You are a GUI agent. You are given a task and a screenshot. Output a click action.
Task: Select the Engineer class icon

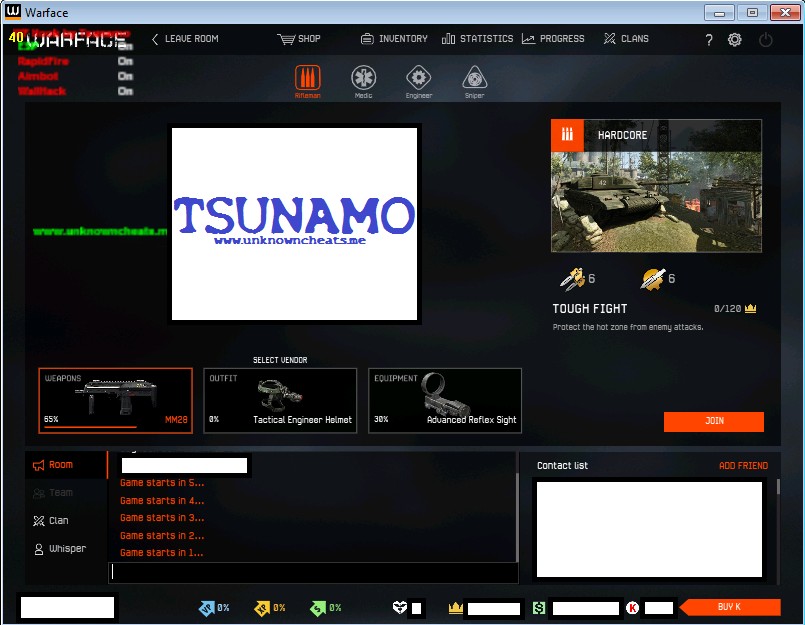pyautogui.click(x=419, y=78)
